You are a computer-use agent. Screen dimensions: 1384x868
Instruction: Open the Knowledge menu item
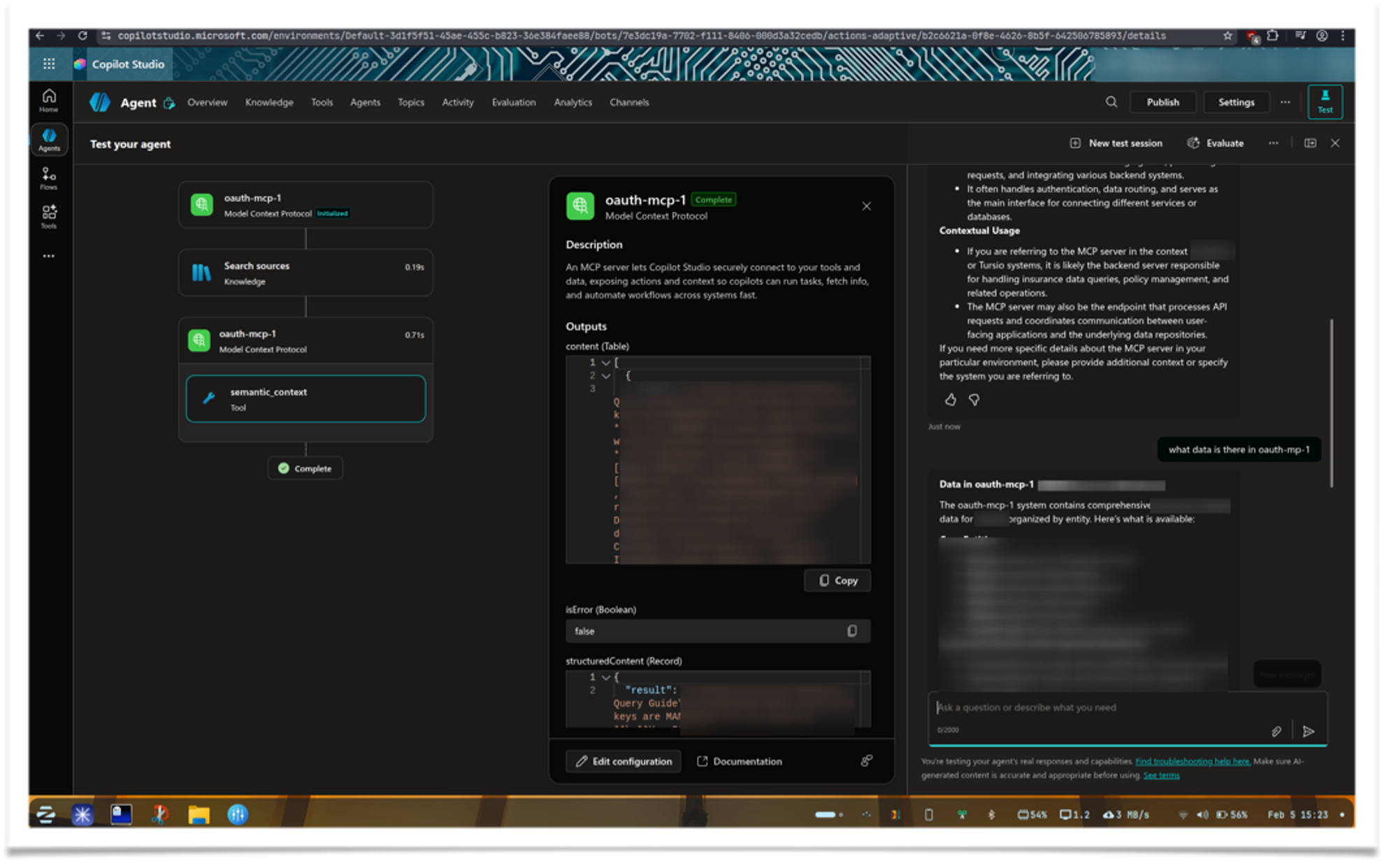click(269, 102)
